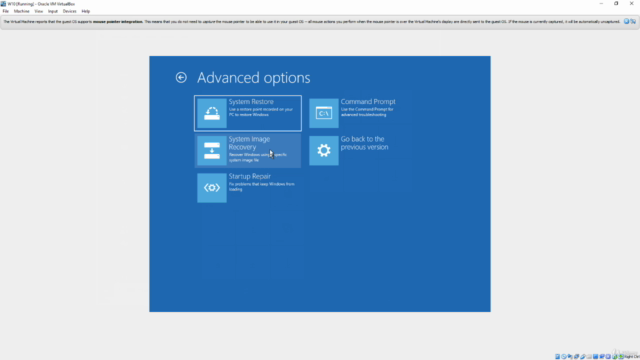Viewport: 640px width, 360px height.
Task: Click the optical drive status icon
Action: tap(564, 356)
